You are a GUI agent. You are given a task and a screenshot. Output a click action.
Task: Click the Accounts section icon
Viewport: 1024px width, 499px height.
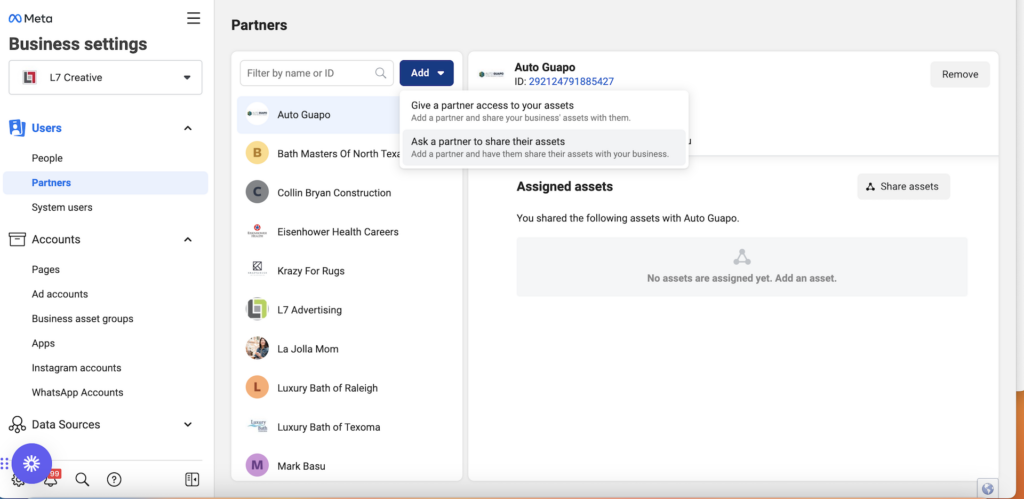(17, 239)
